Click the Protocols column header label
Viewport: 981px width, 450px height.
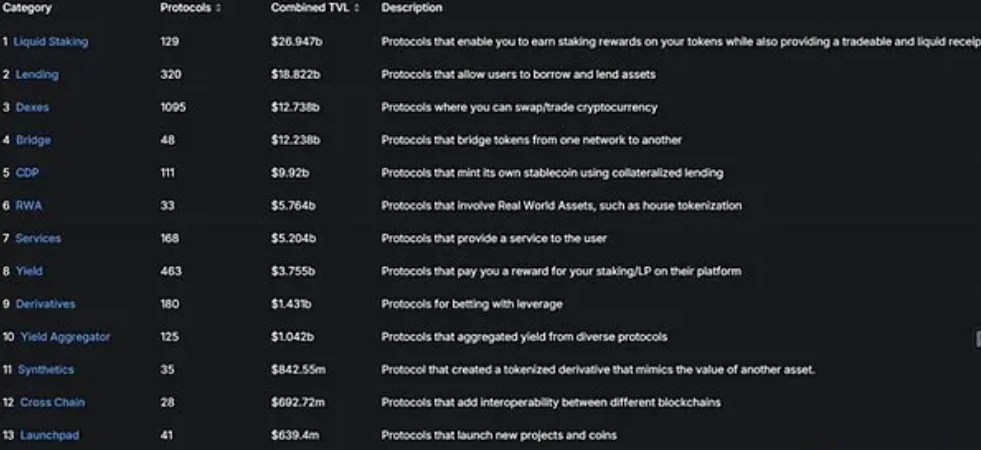tap(185, 8)
